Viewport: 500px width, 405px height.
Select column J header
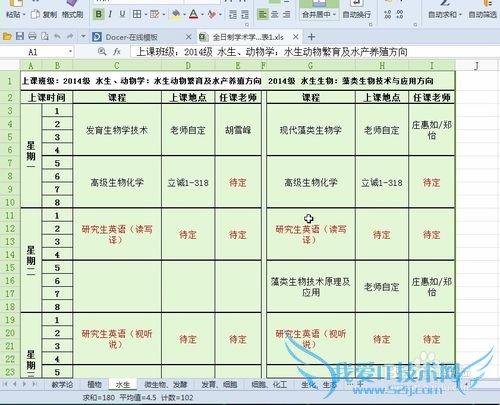click(477, 66)
